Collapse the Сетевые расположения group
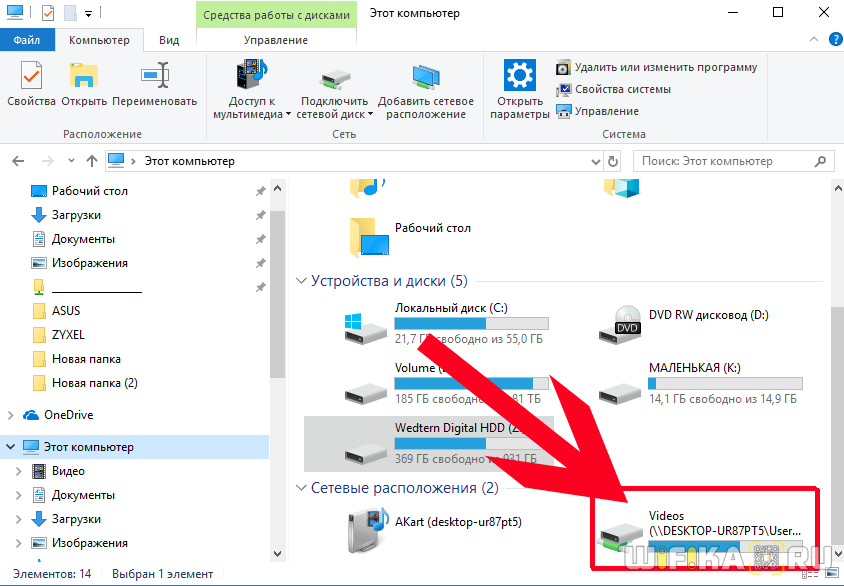This screenshot has height=586, width=844. [x=302, y=488]
